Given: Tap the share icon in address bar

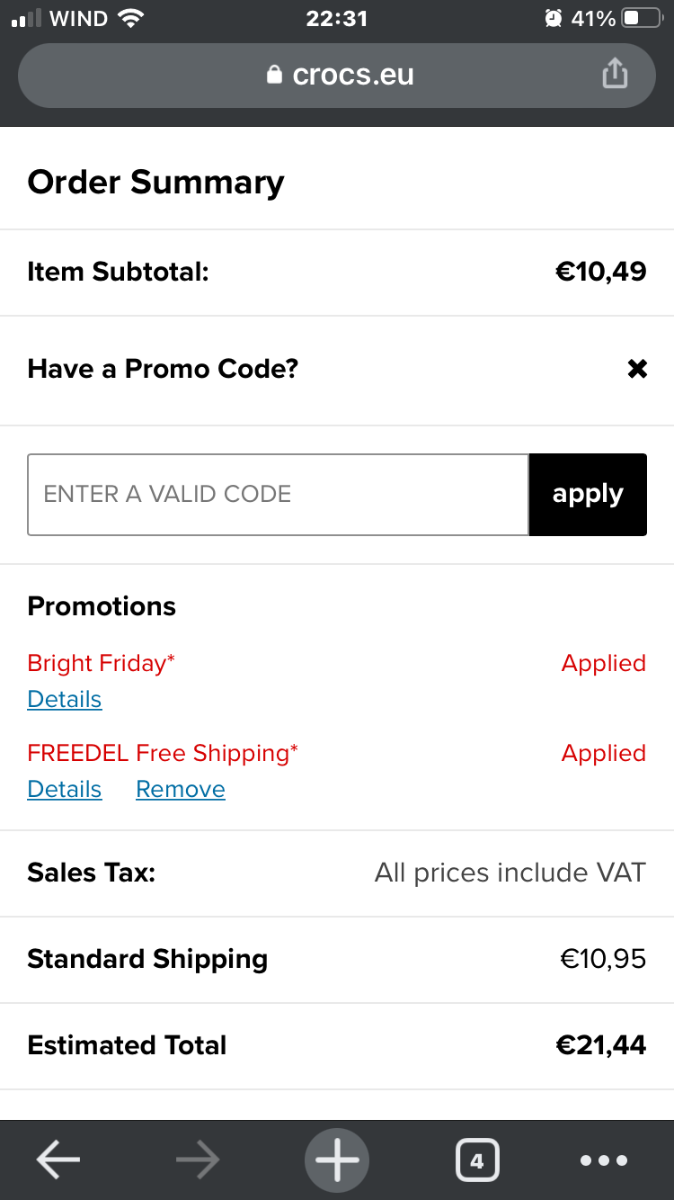Looking at the screenshot, I should coord(615,74).
